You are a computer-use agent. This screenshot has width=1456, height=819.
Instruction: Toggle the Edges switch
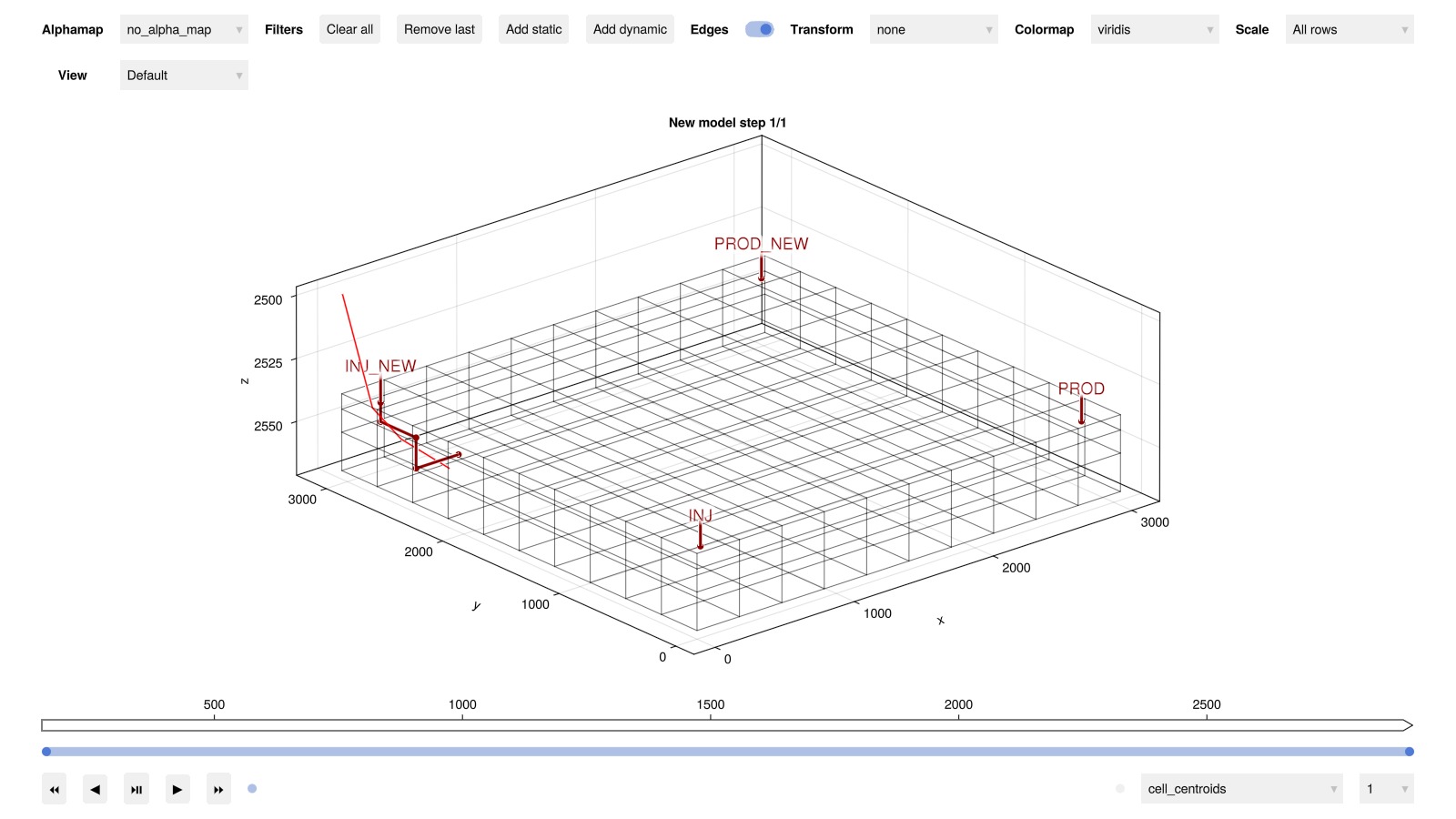click(x=759, y=29)
